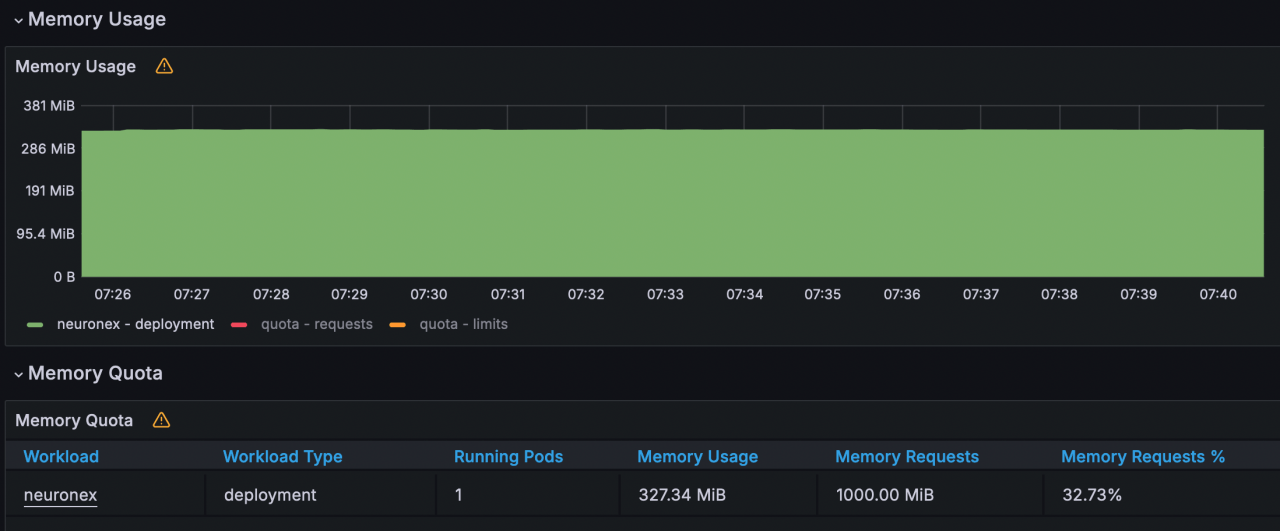This screenshot has height=531, width=1280.
Task: Sort table by Workload Type column
Action: point(282,456)
